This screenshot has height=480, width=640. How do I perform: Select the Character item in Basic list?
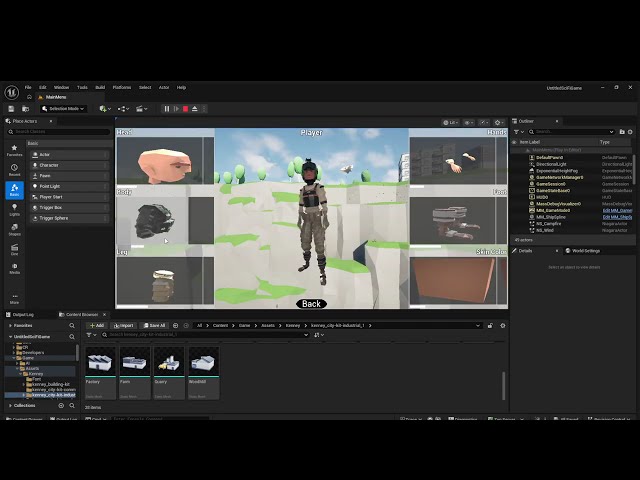(x=69, y=165)
